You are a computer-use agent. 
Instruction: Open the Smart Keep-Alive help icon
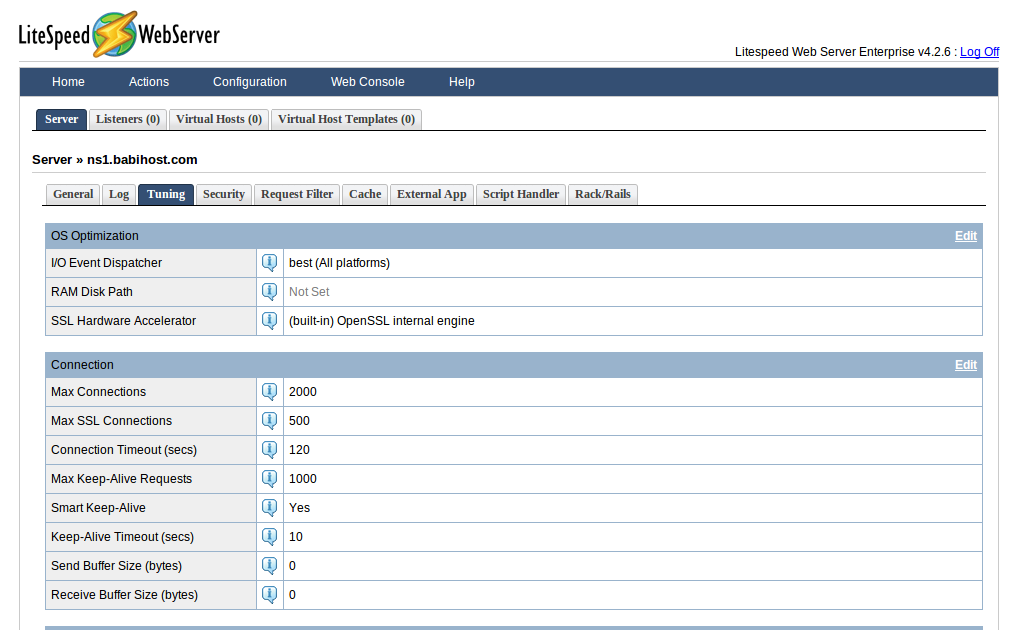click(x=269, y=508)
